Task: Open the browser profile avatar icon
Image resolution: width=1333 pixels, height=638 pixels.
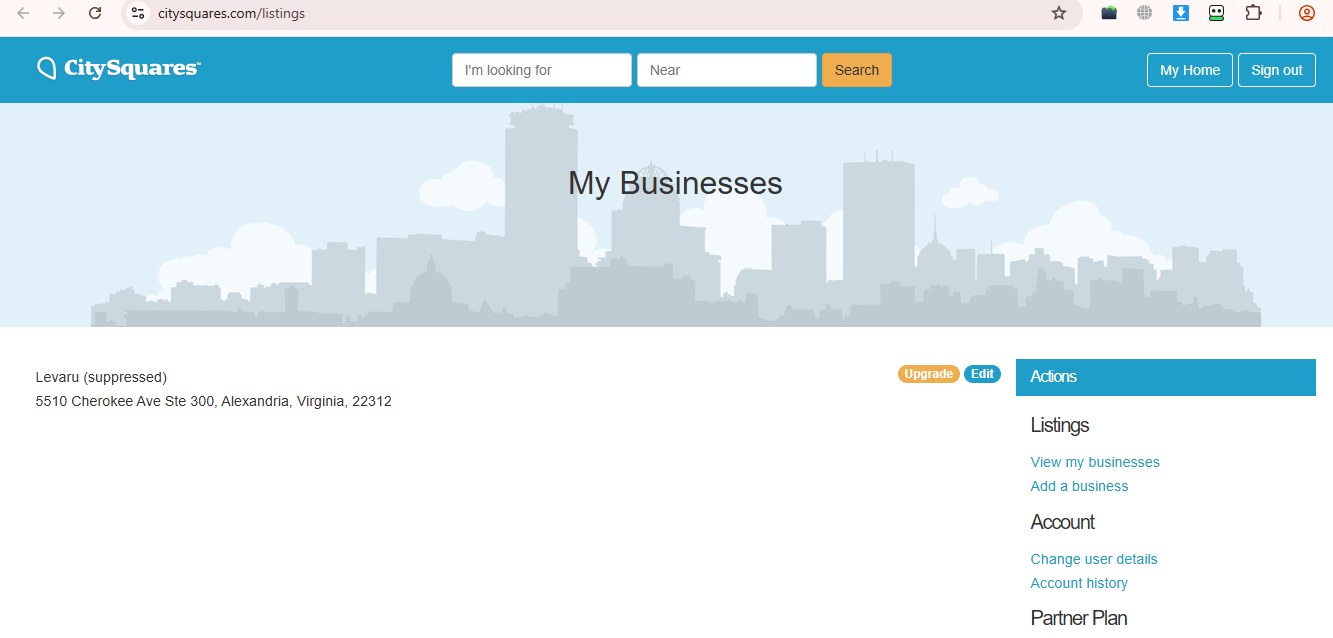Action: click(x=1307, y=13)
